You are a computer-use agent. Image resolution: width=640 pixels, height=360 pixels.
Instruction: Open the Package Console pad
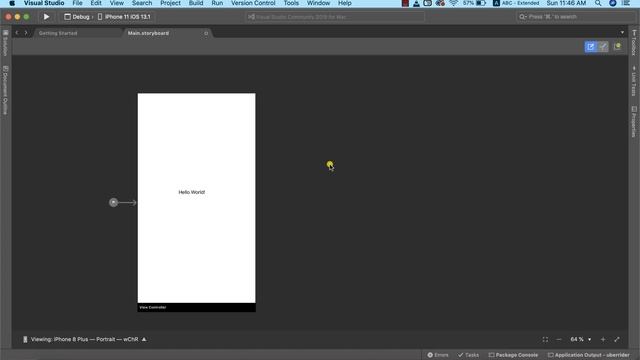[513, 355]
